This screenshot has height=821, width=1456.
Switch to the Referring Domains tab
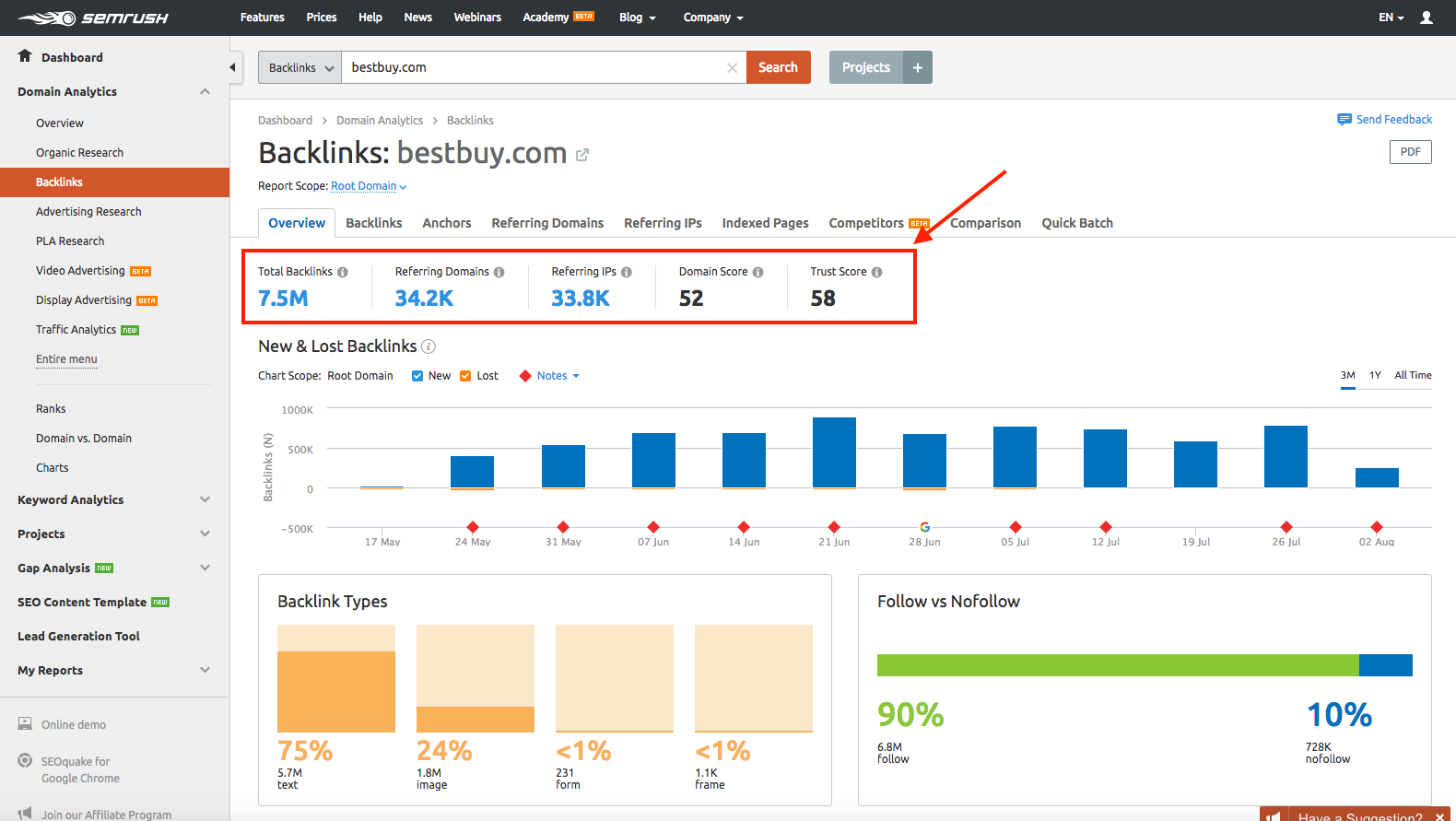click(547, 223)
